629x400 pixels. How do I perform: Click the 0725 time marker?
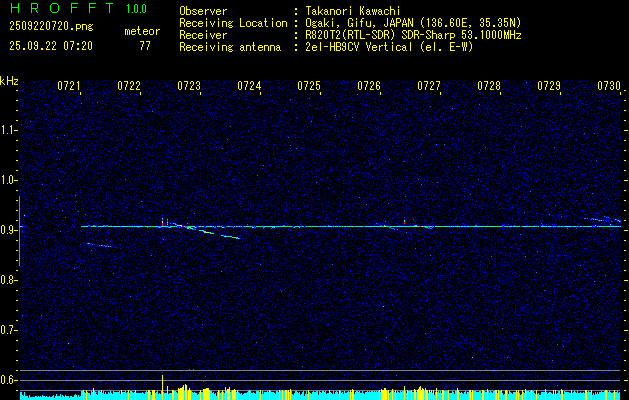coord(308,86)
